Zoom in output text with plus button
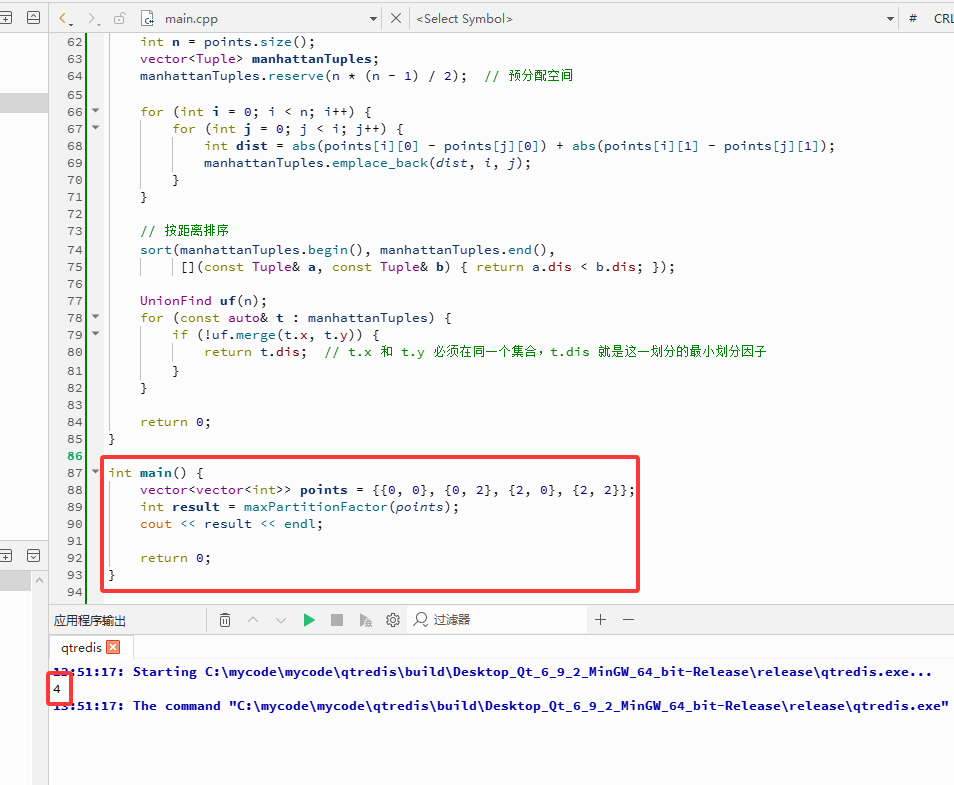This screenshot has height=785, width=954. pos(601,619)
